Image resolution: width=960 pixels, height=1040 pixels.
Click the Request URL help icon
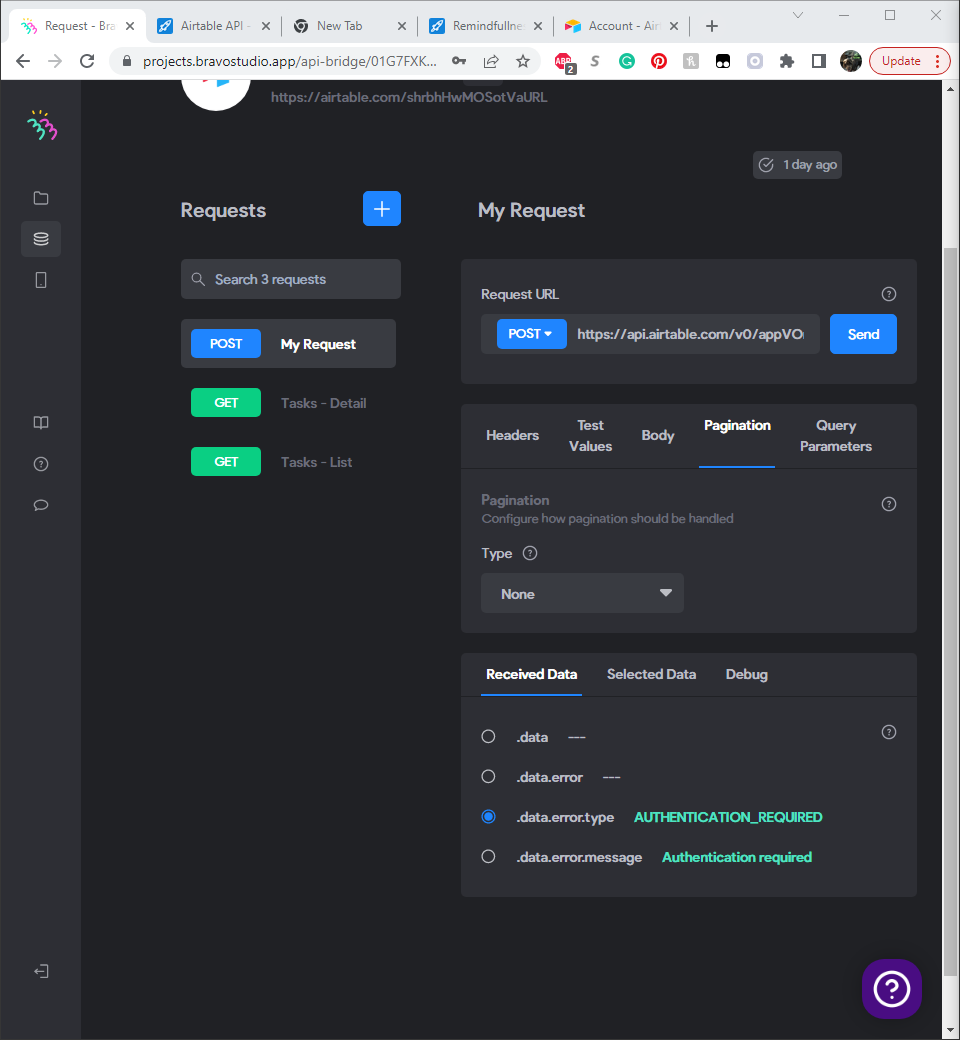coord(889,294)
